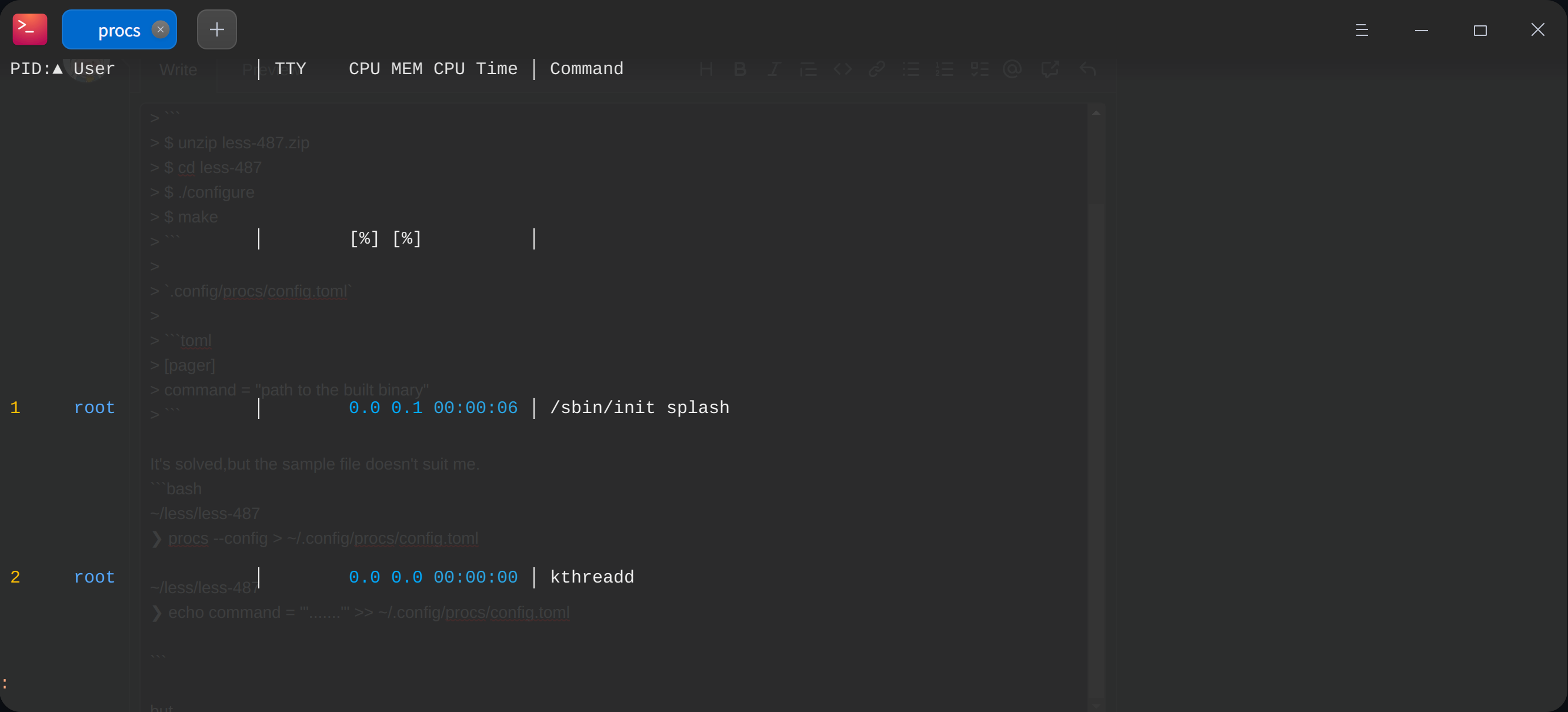1568x712 pixels.
Task: Insert a heading with the H icon
Action: point(706,69)
